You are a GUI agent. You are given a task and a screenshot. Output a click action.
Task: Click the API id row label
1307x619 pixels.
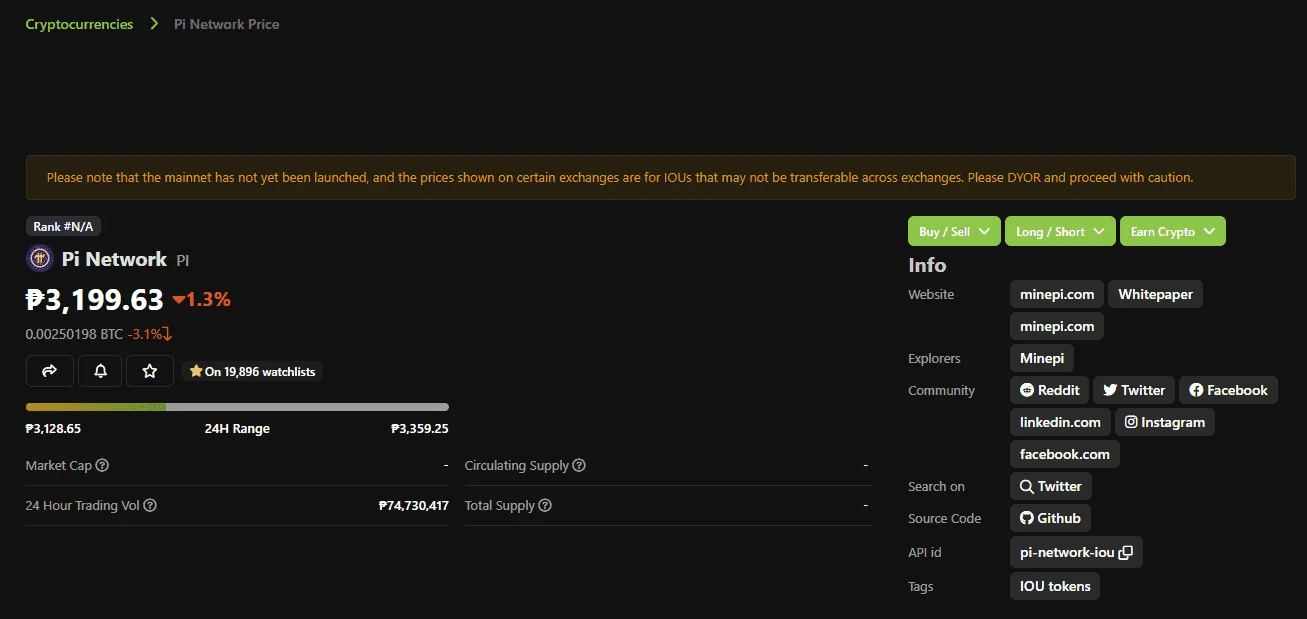coord(925,552)
